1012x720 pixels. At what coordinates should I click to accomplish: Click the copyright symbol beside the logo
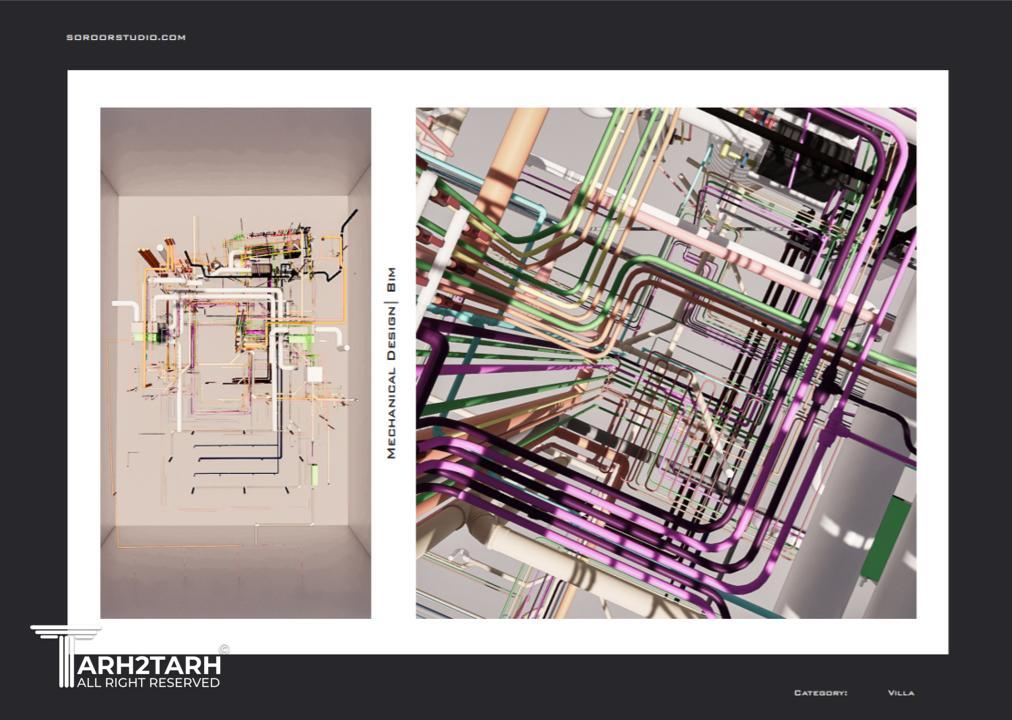tap(224, 649)
